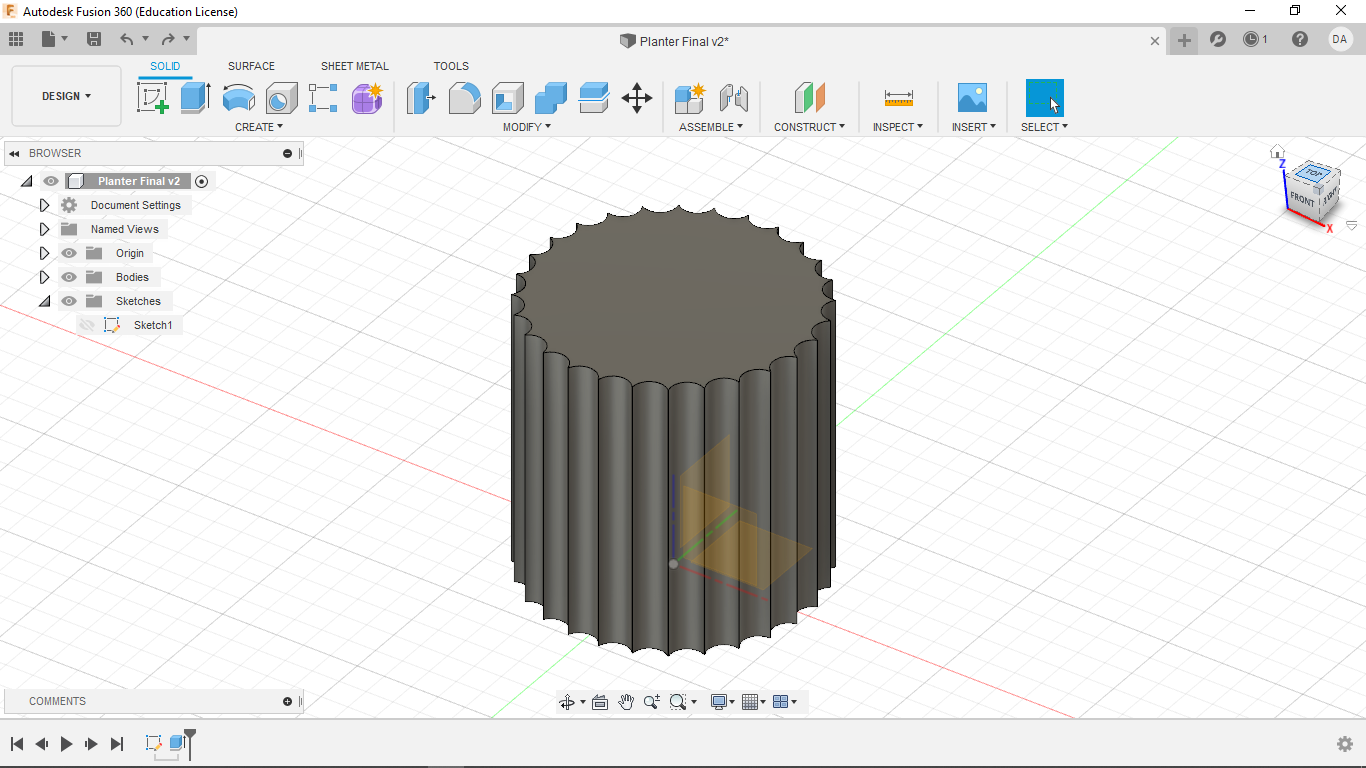The width and height of the screenshot is (1366, 768).
Task: Select the Press Pull tool
Action: 421,98
